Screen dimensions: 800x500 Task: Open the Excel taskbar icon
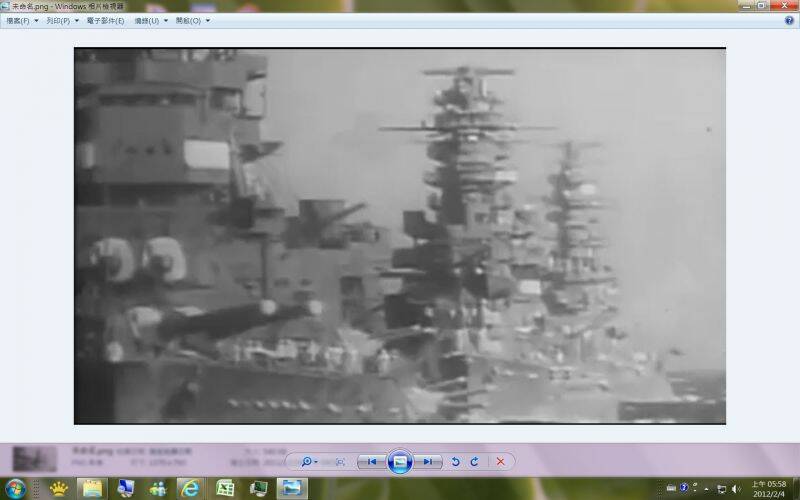(226, 488)
